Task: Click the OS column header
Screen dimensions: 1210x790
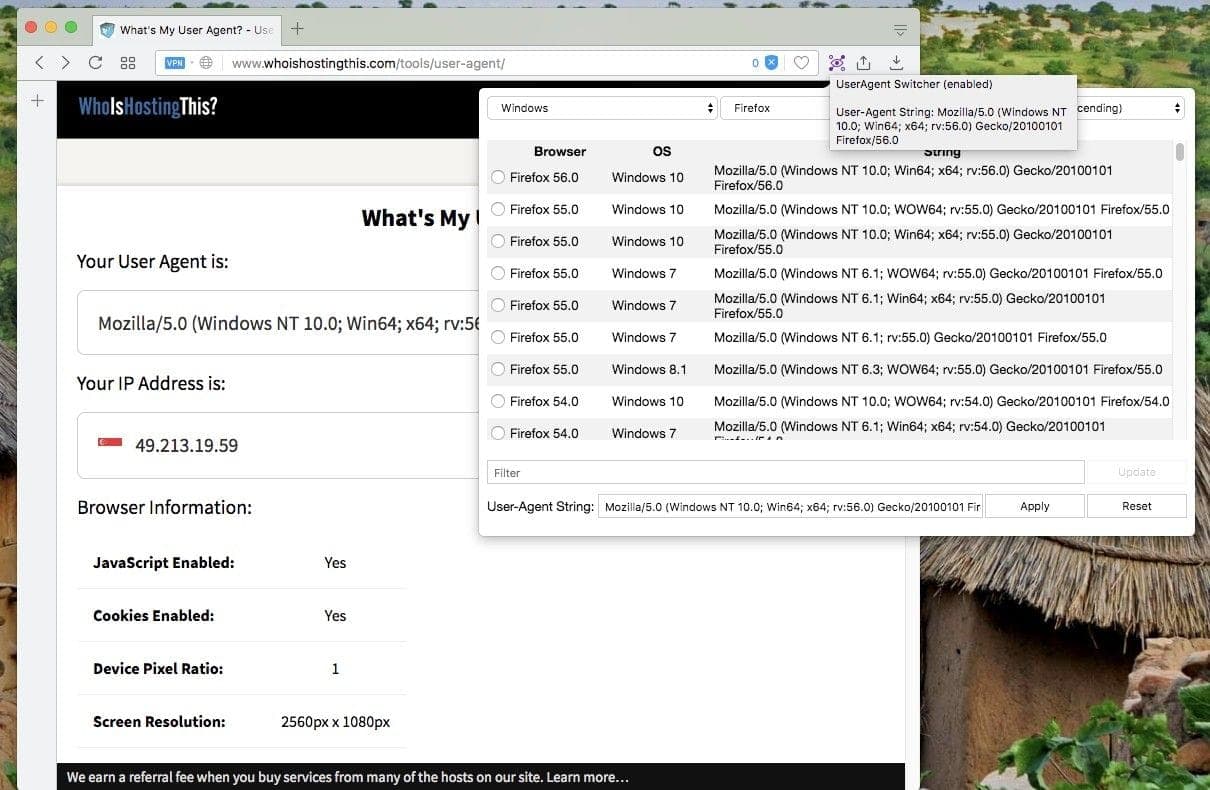Action: (x=662, y=152)
